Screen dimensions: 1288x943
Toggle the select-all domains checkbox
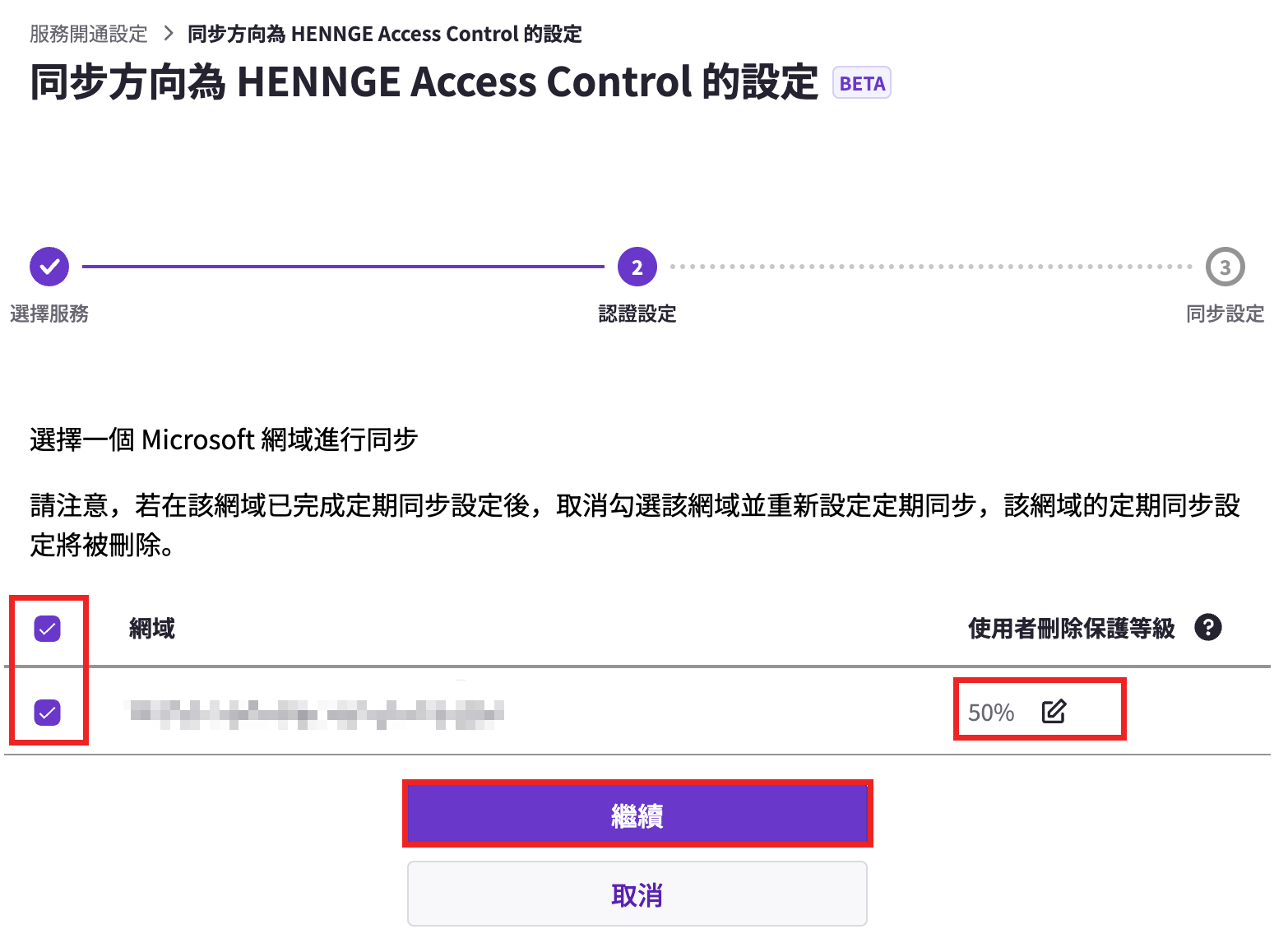48,629
